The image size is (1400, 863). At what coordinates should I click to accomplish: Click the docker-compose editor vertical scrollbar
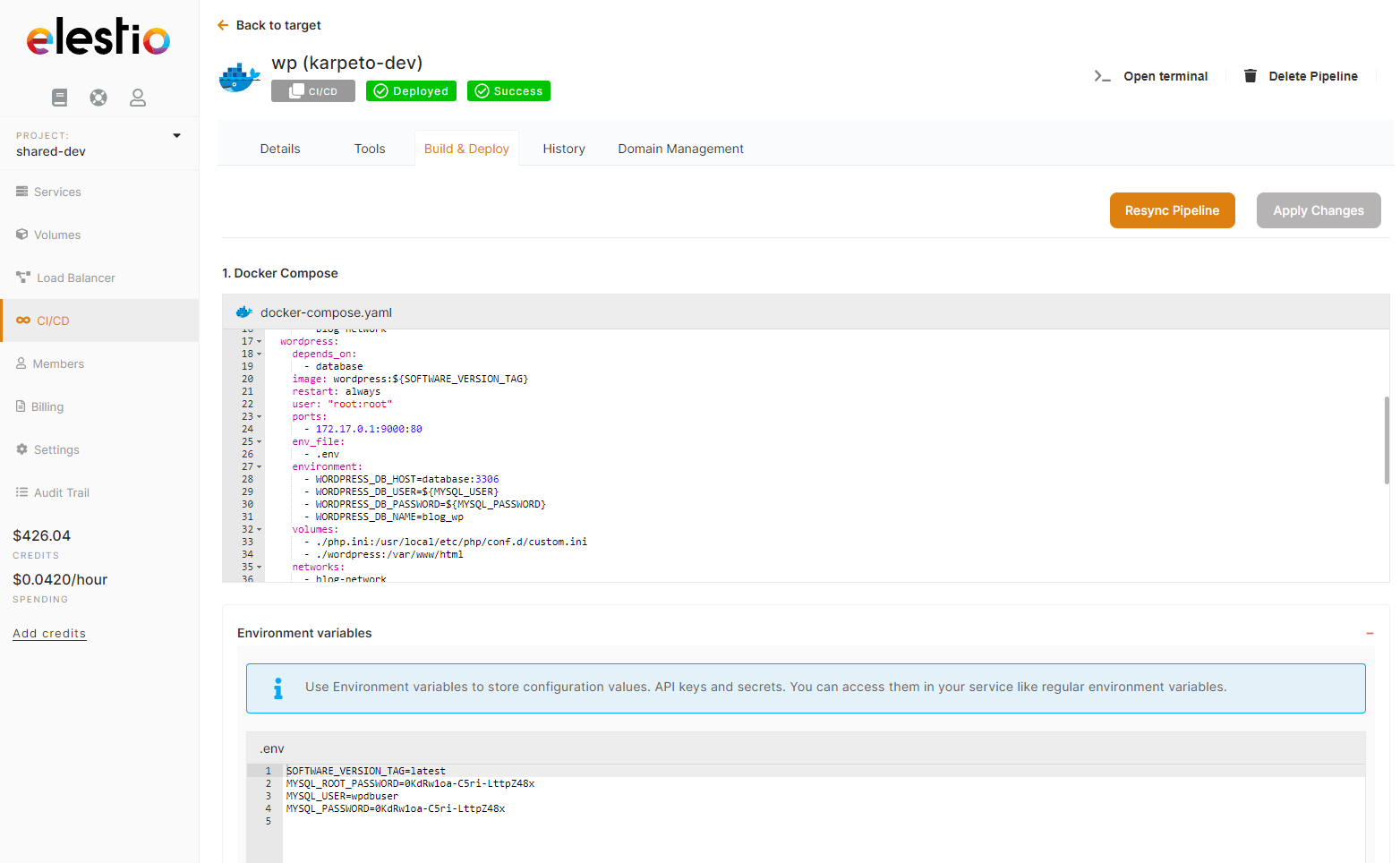[1386, 440]
